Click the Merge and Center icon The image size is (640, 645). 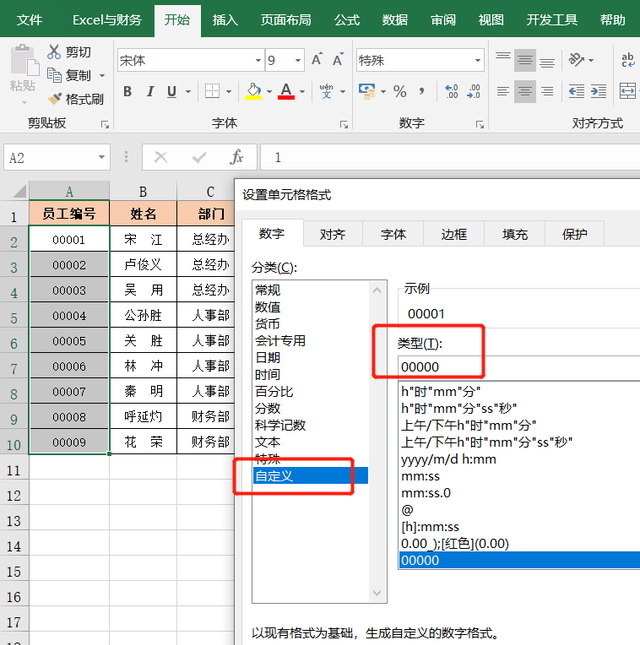coord(628,91)
